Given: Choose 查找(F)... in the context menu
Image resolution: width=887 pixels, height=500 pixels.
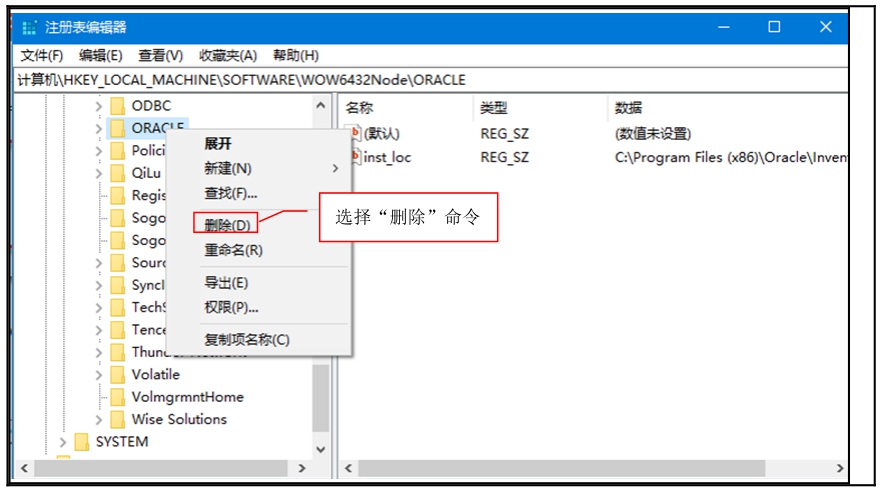Looking at the screenshot, I should tap(231, 193).
